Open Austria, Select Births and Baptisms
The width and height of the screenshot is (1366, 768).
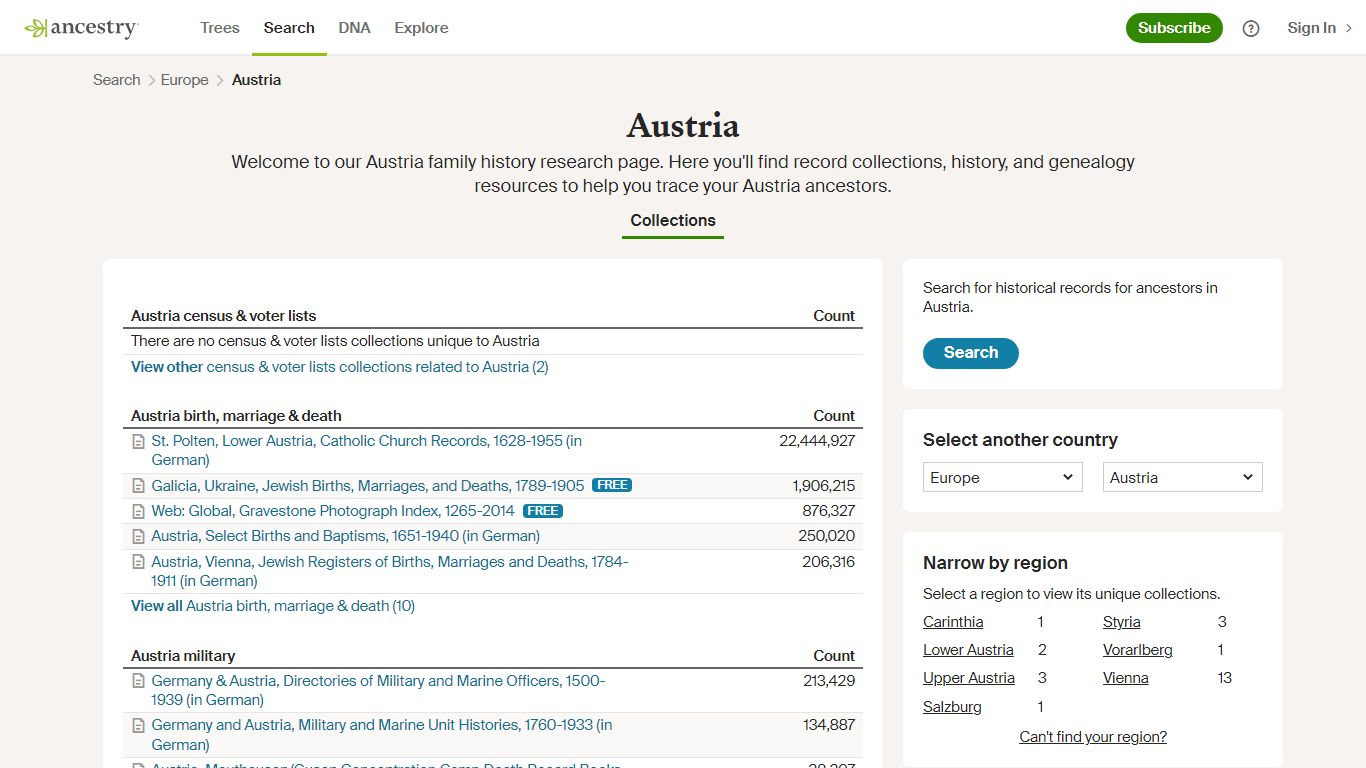346,536
